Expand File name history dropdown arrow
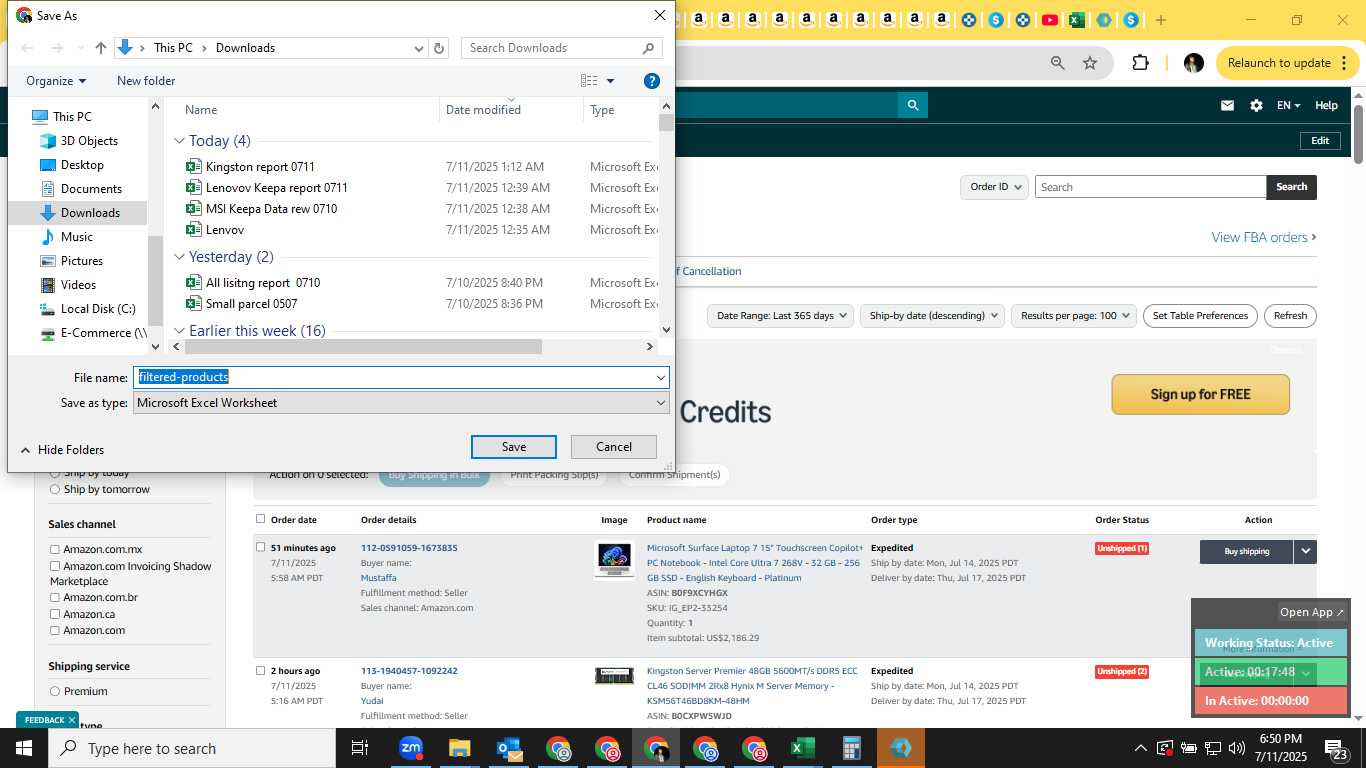Viewport: 1366px width, 768px height. 661,378
